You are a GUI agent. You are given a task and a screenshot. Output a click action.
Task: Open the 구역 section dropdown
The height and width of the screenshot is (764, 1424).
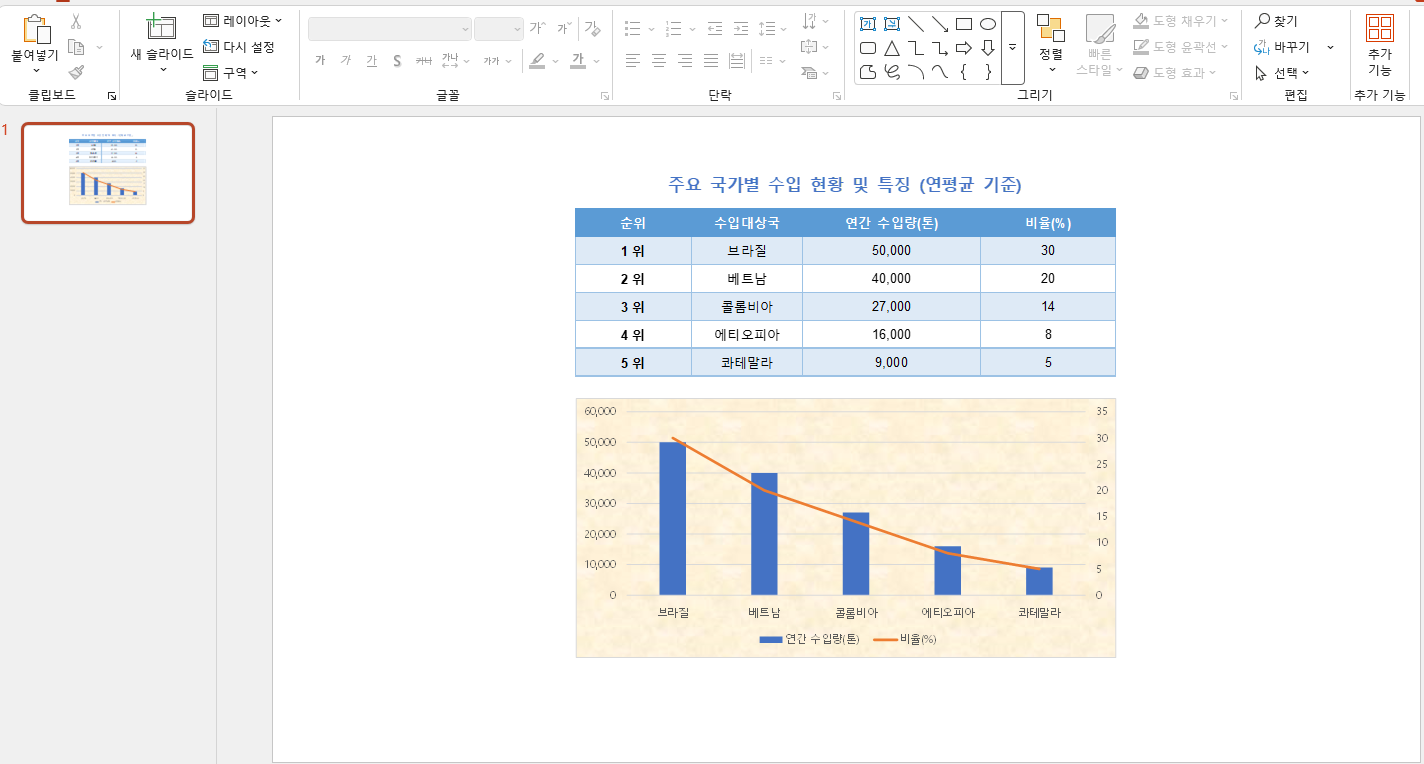tap(231, 72)
